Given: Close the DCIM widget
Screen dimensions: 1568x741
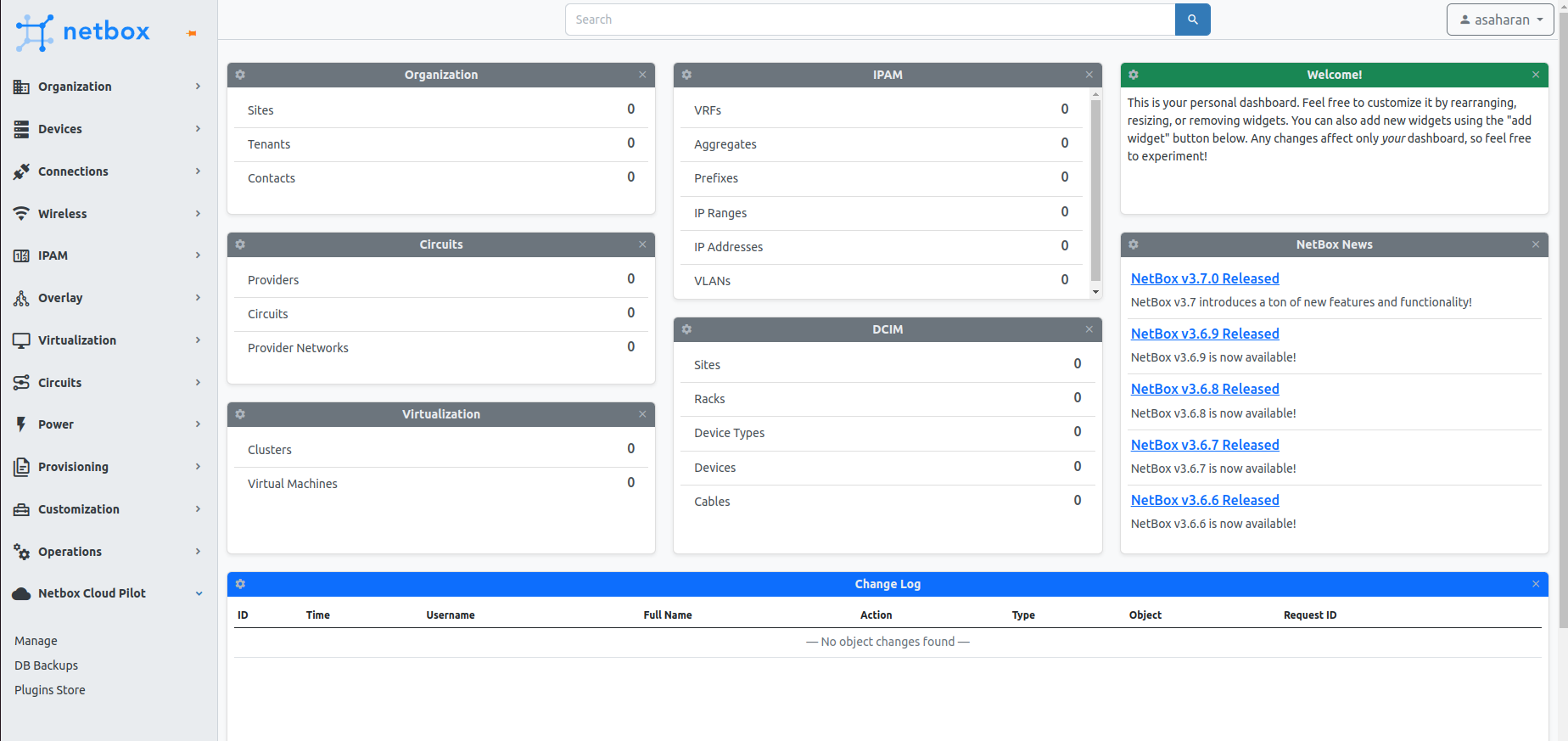Looking at the screenshot, I should coord(1089,329).
